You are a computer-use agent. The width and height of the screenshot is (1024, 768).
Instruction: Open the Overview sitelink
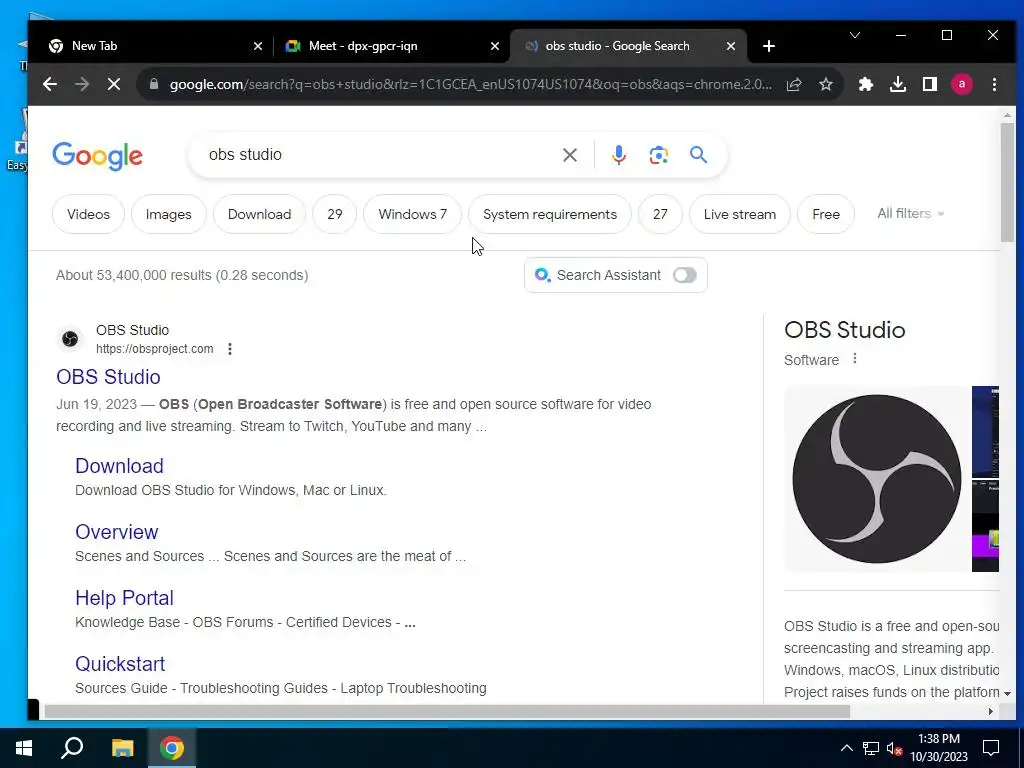(117, 532)
